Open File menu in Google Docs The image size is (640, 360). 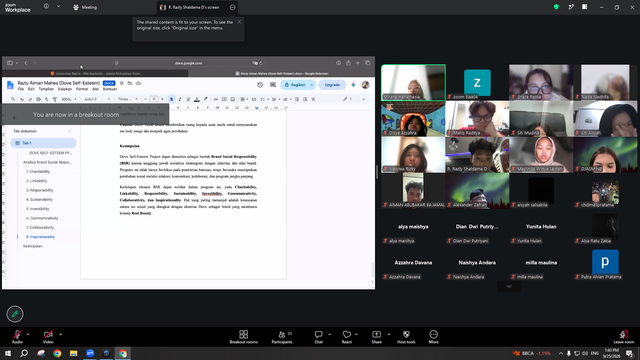(21, 89)
